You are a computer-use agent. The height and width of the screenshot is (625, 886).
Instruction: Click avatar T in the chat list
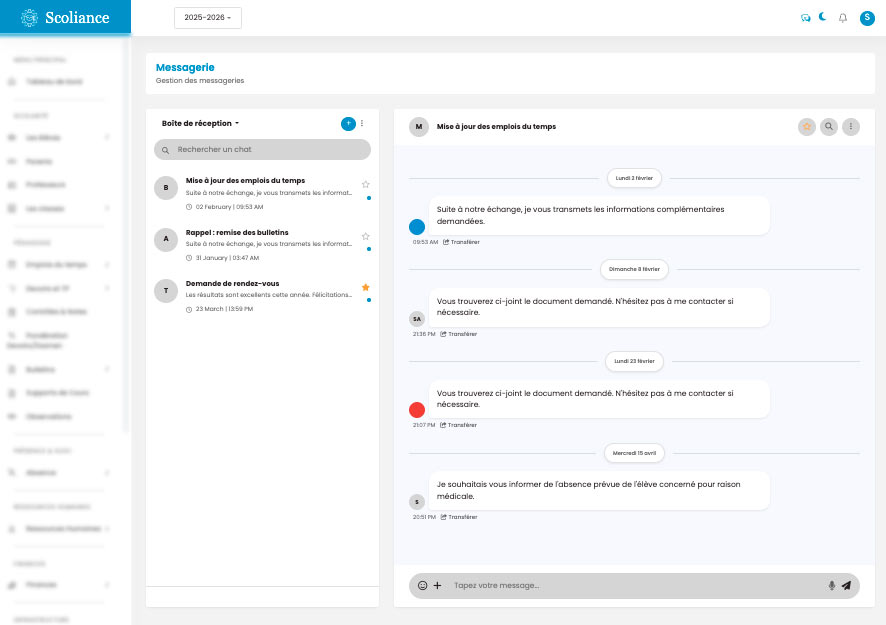pos(166,290)
